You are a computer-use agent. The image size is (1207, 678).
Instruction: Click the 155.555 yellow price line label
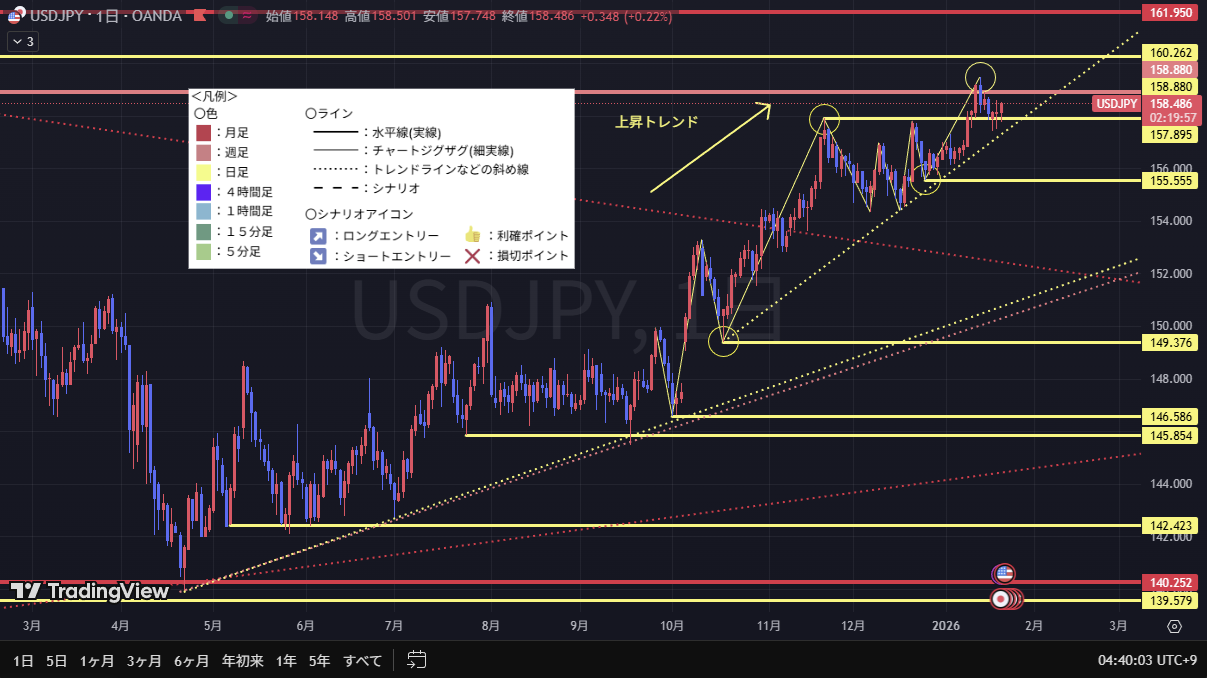1171,181
